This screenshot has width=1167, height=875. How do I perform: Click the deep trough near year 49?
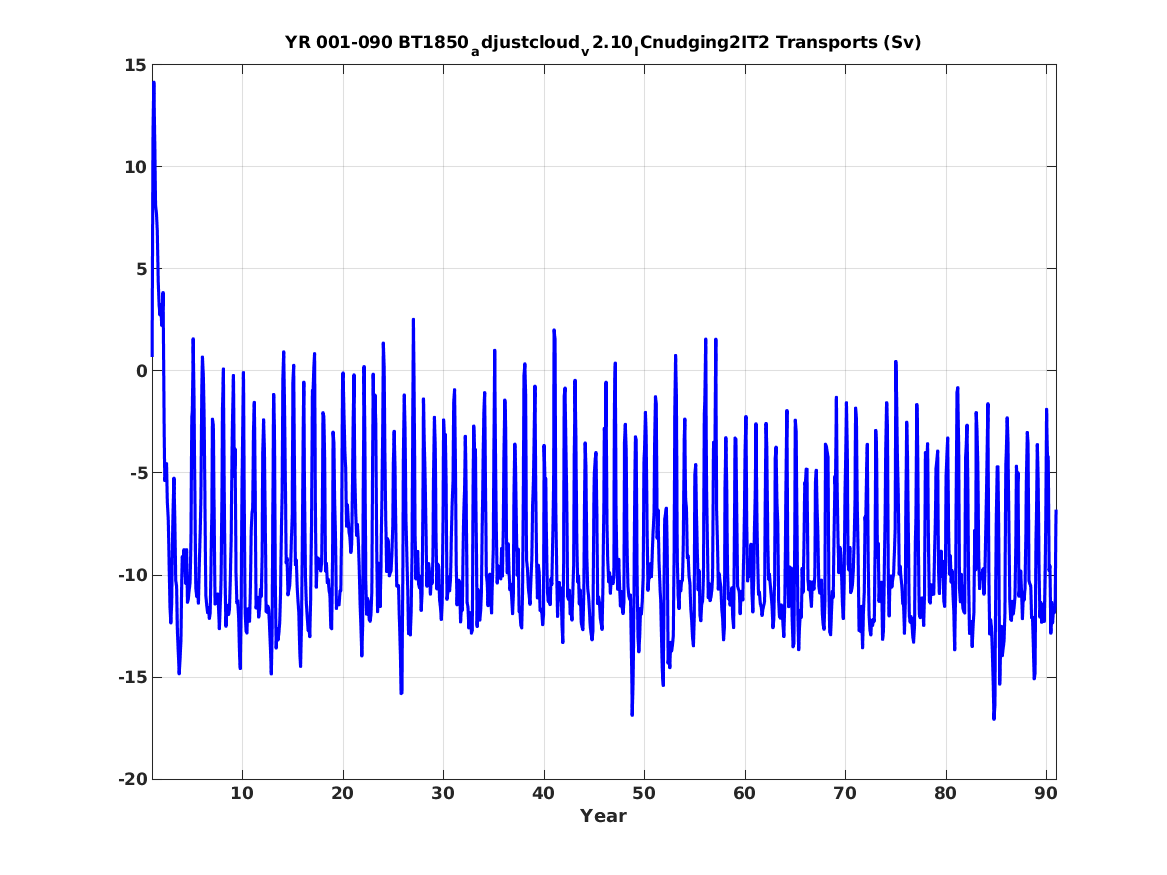632,714
